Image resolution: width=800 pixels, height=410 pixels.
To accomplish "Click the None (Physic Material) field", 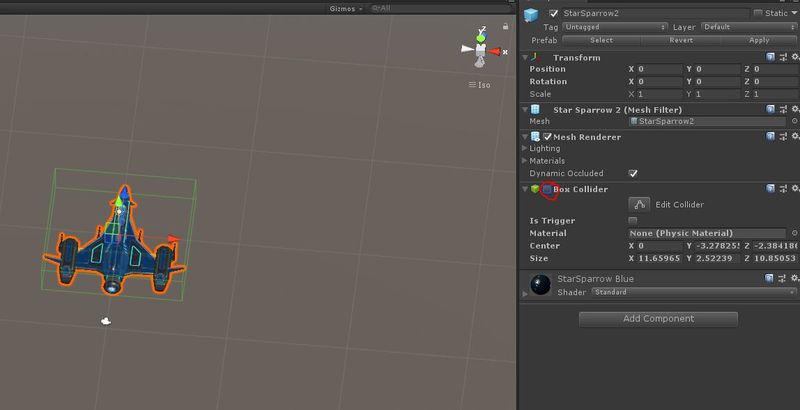I will pyautogui.click(x=707, y=234).
